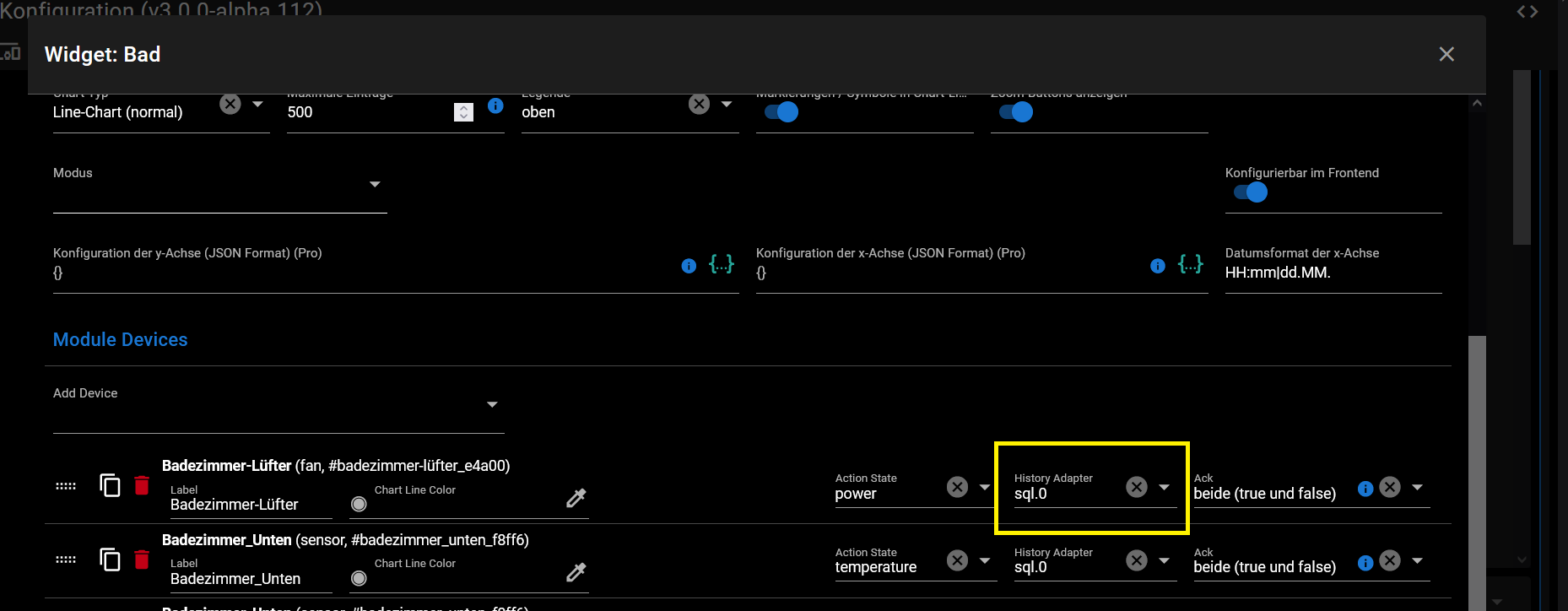Open Ack dropdown for Badezimmer-Lüfter
The image size is (1568, 611).
(1418, 487)
